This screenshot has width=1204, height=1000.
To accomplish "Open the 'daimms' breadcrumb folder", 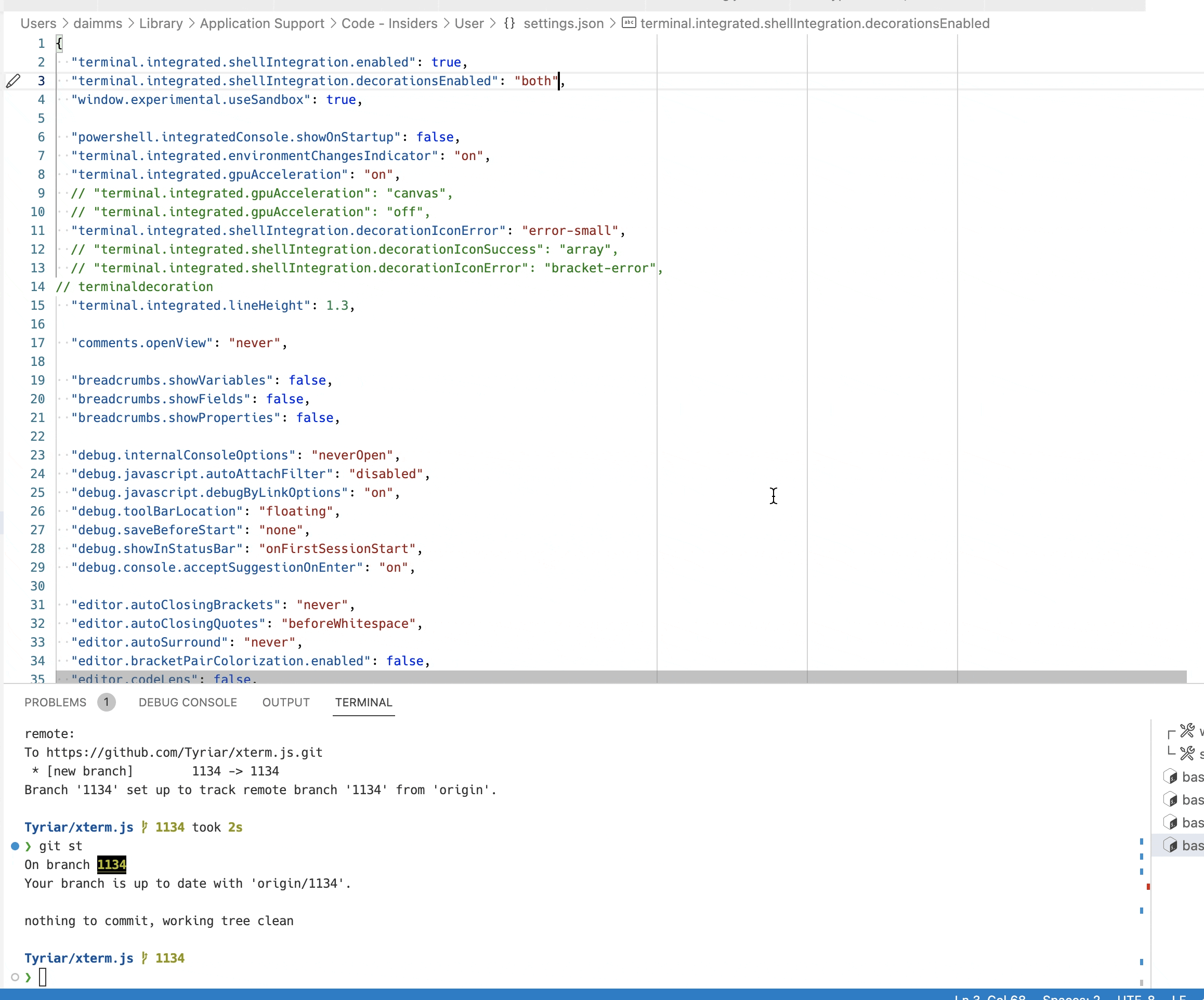I will [97, 23].
